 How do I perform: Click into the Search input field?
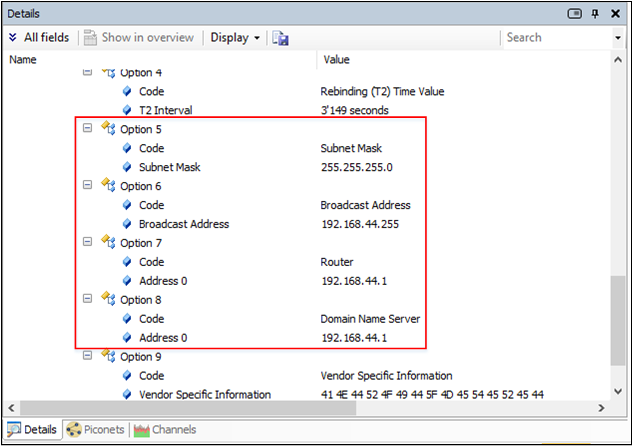[558, 38]
